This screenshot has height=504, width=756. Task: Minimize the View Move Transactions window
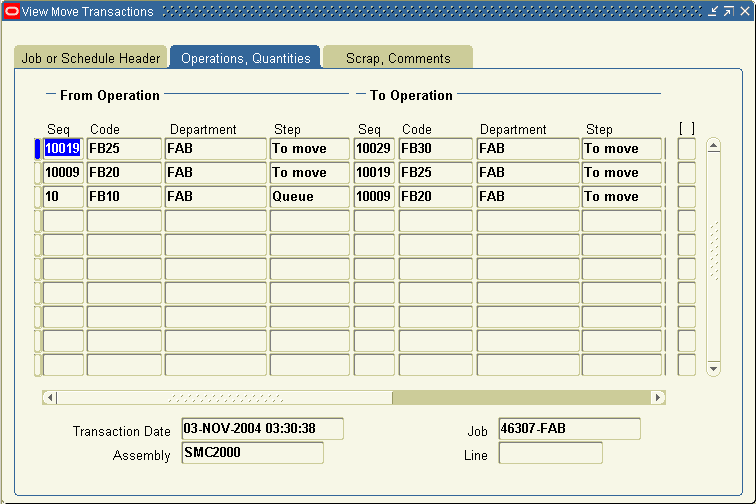713,11
